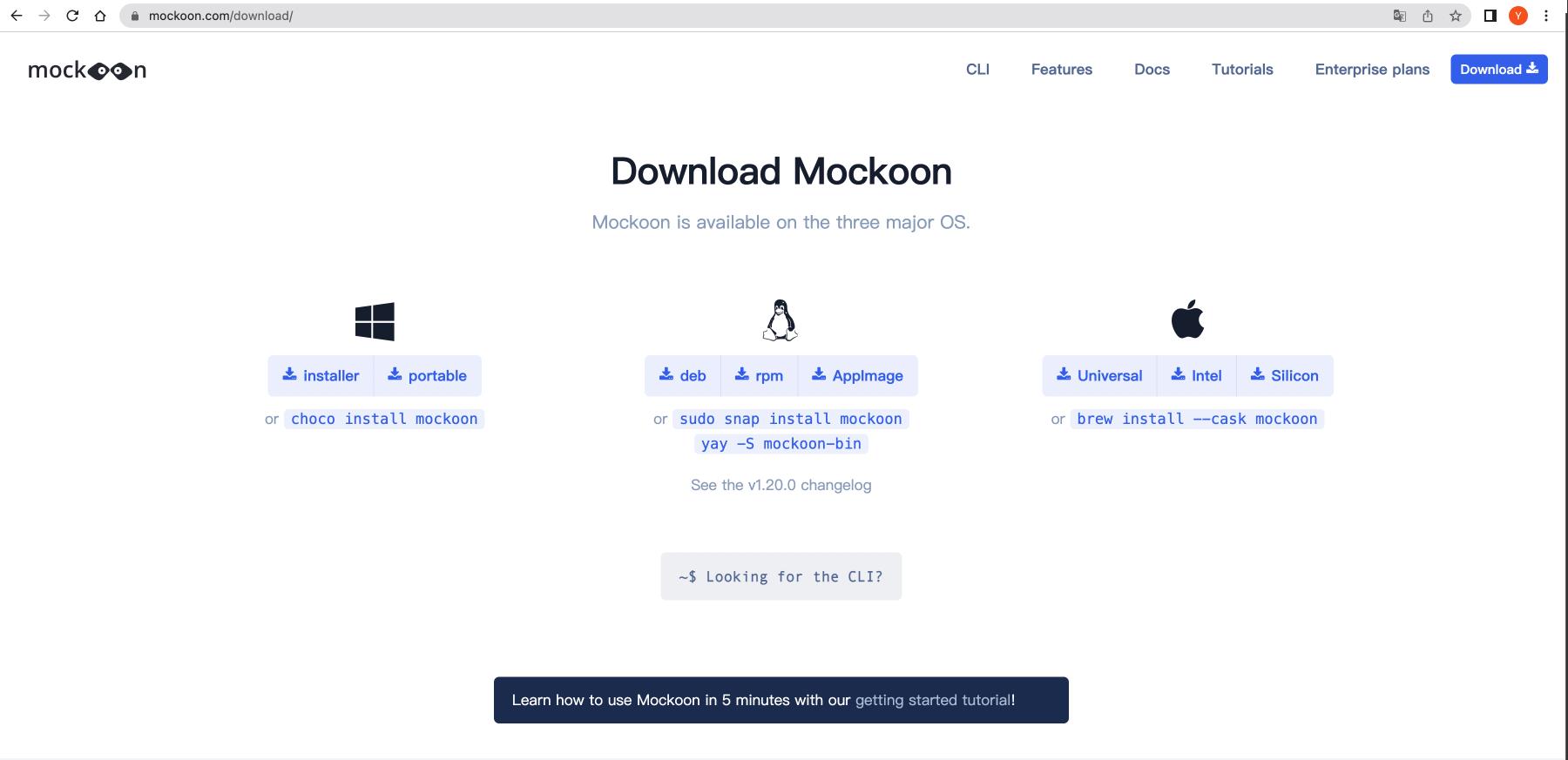Open the getting started tutorial link
The image size is (1568, 760).
click(x=933, y=700)
